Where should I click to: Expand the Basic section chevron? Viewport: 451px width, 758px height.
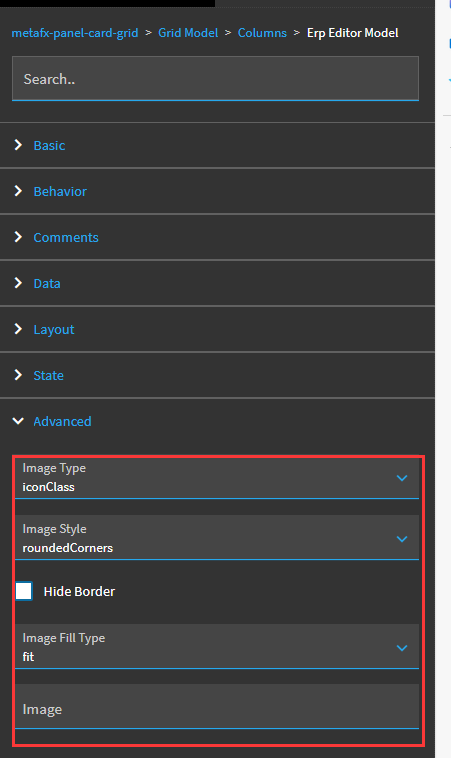tap(18, 145)
